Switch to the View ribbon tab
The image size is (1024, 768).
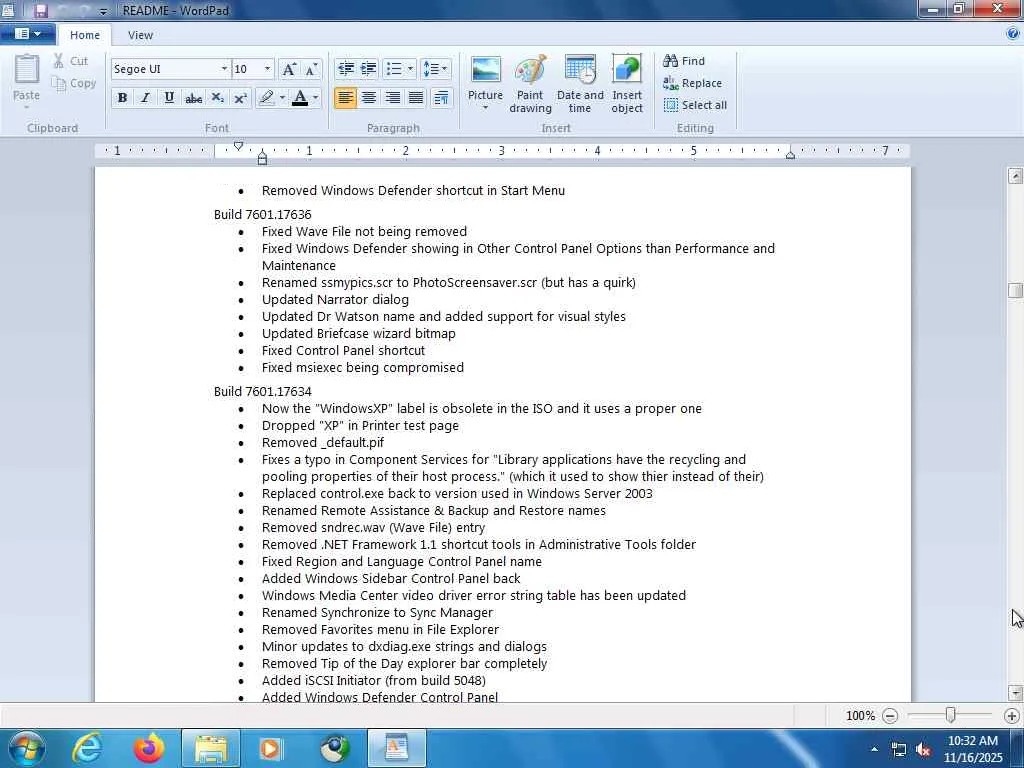140,35
